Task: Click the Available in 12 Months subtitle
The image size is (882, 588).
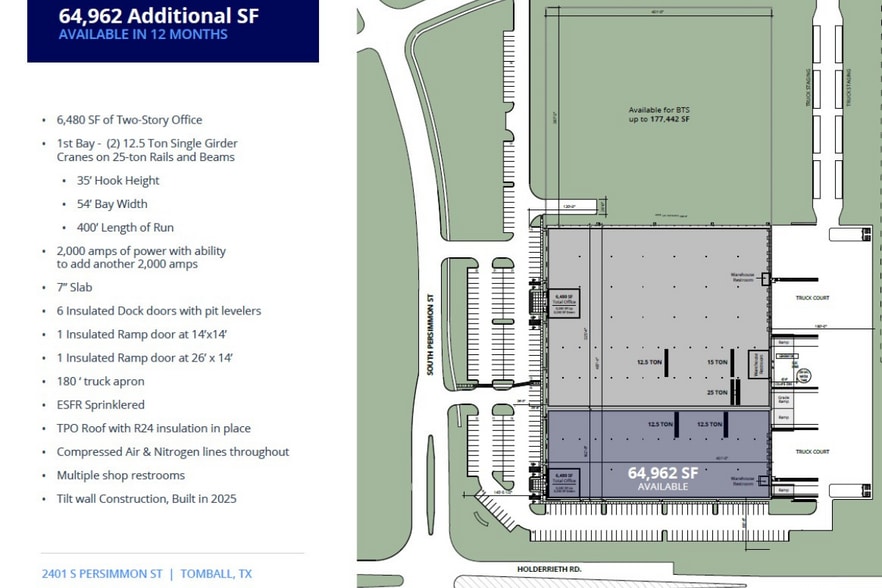Action: click(143, 35)
